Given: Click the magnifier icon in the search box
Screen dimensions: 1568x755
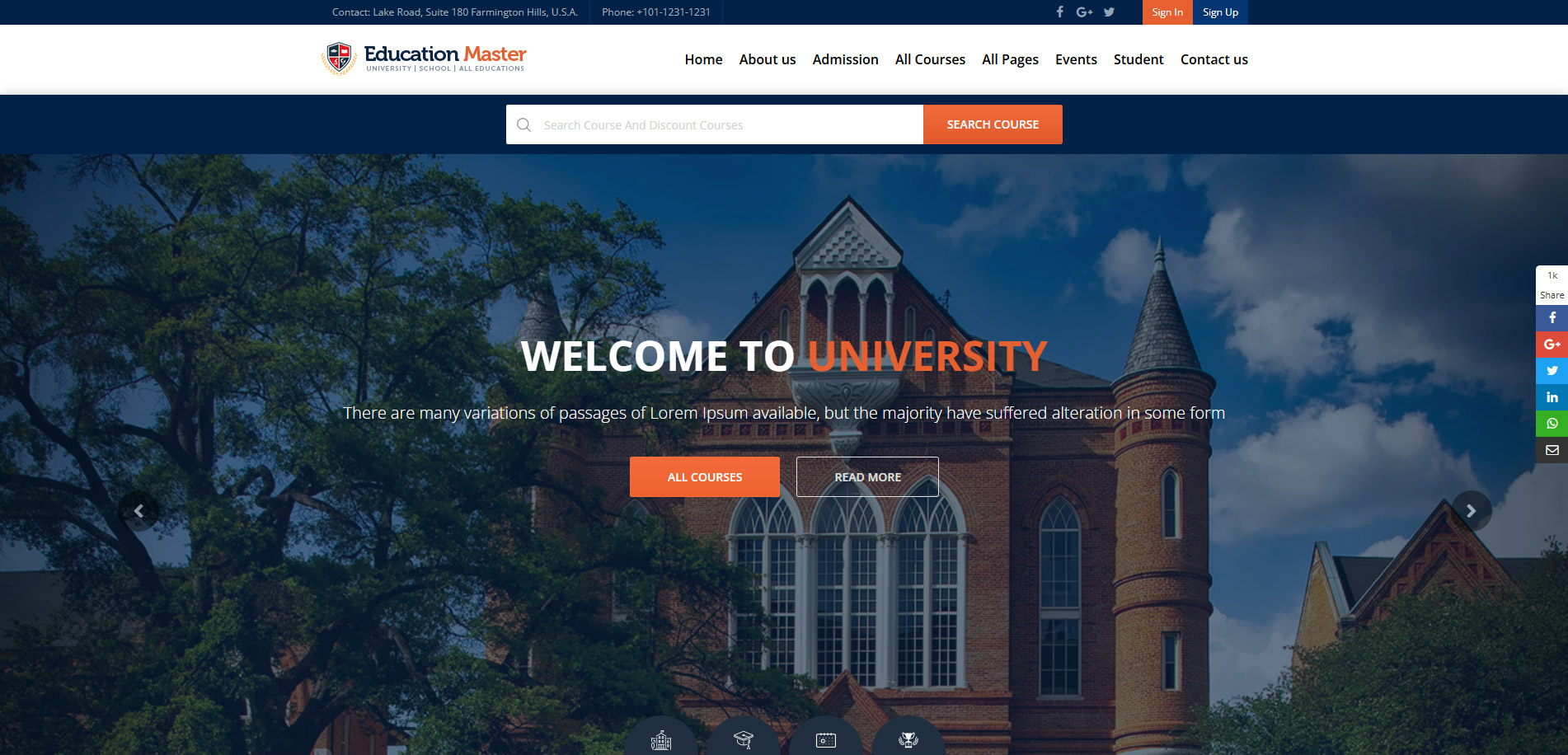Looking at the screenshot, I should [523, 124].
